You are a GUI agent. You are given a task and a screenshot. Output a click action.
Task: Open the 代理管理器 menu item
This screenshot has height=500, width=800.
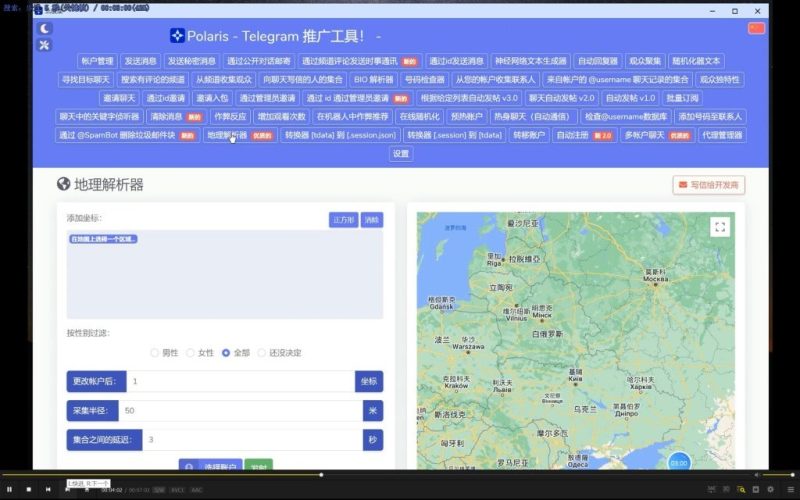tap(722, 135)
